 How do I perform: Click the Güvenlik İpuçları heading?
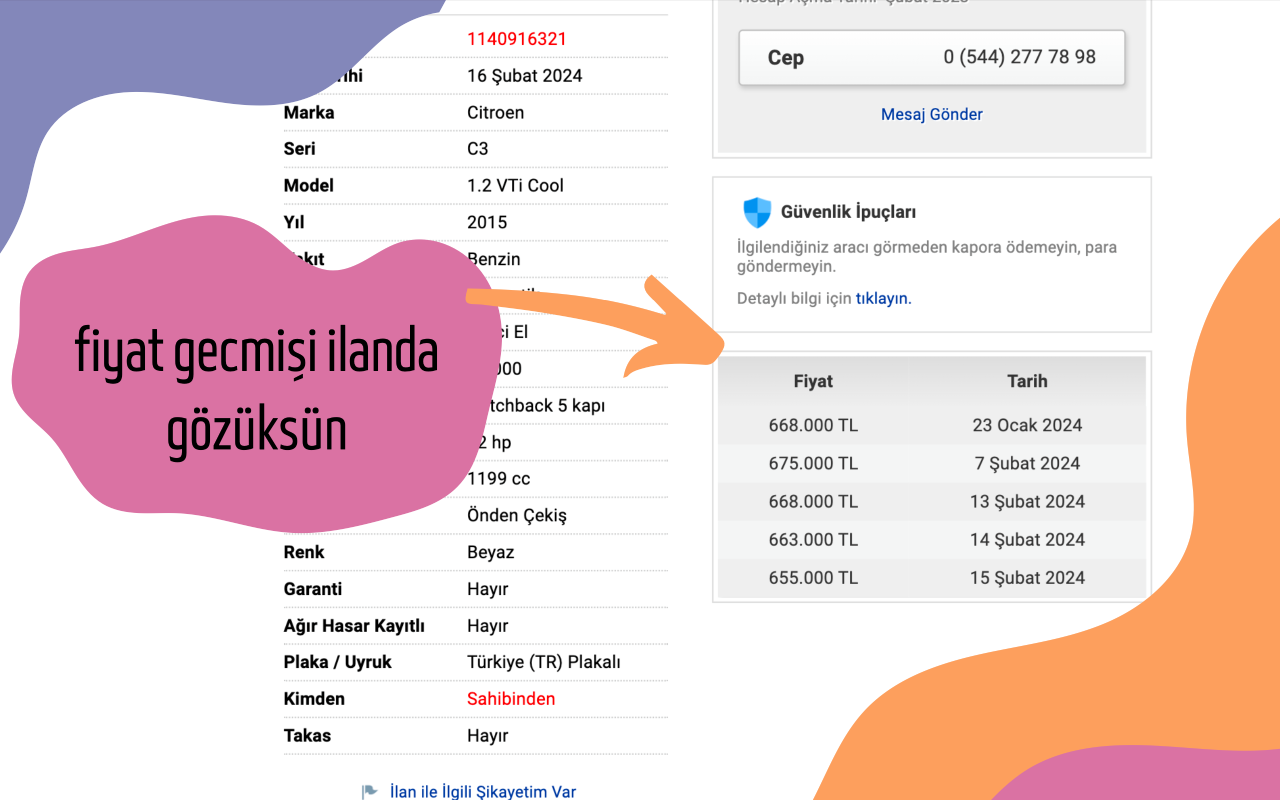click(x=848, y=212)
